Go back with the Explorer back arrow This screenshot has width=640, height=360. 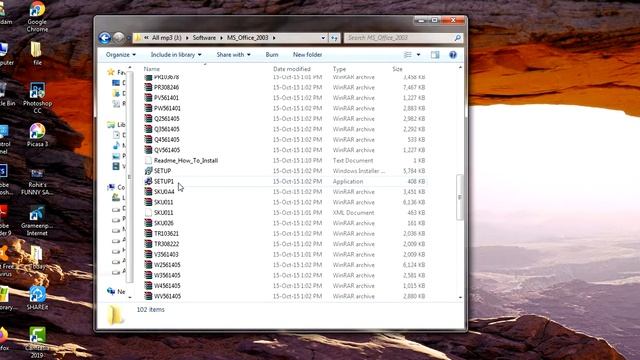(104, 38)
